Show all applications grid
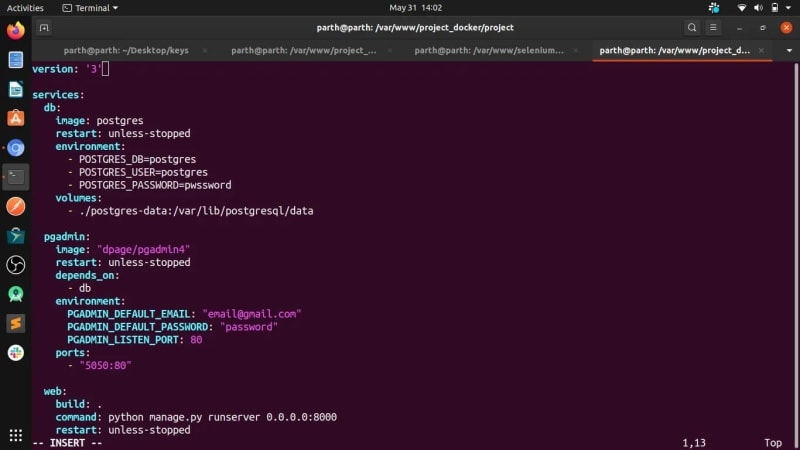Viewport: 800px width, 450px height. tap(16, 435)
